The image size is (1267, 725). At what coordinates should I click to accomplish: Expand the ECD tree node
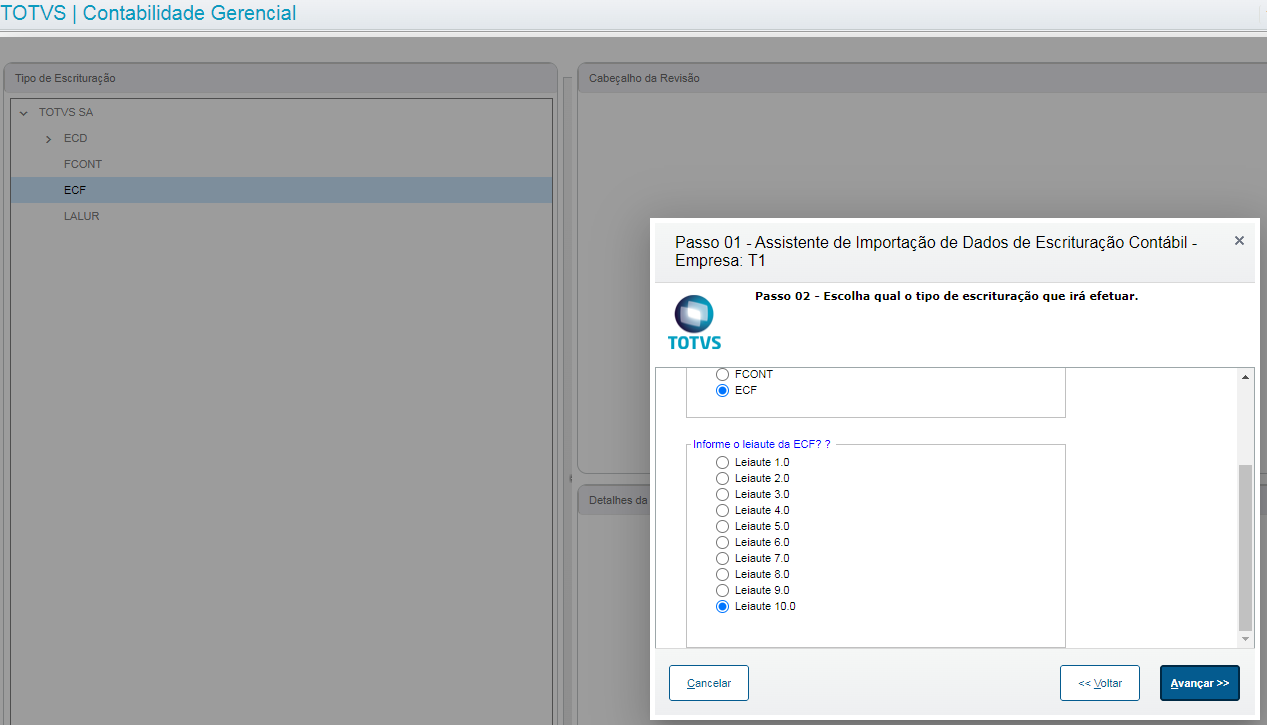click(48, 139)
